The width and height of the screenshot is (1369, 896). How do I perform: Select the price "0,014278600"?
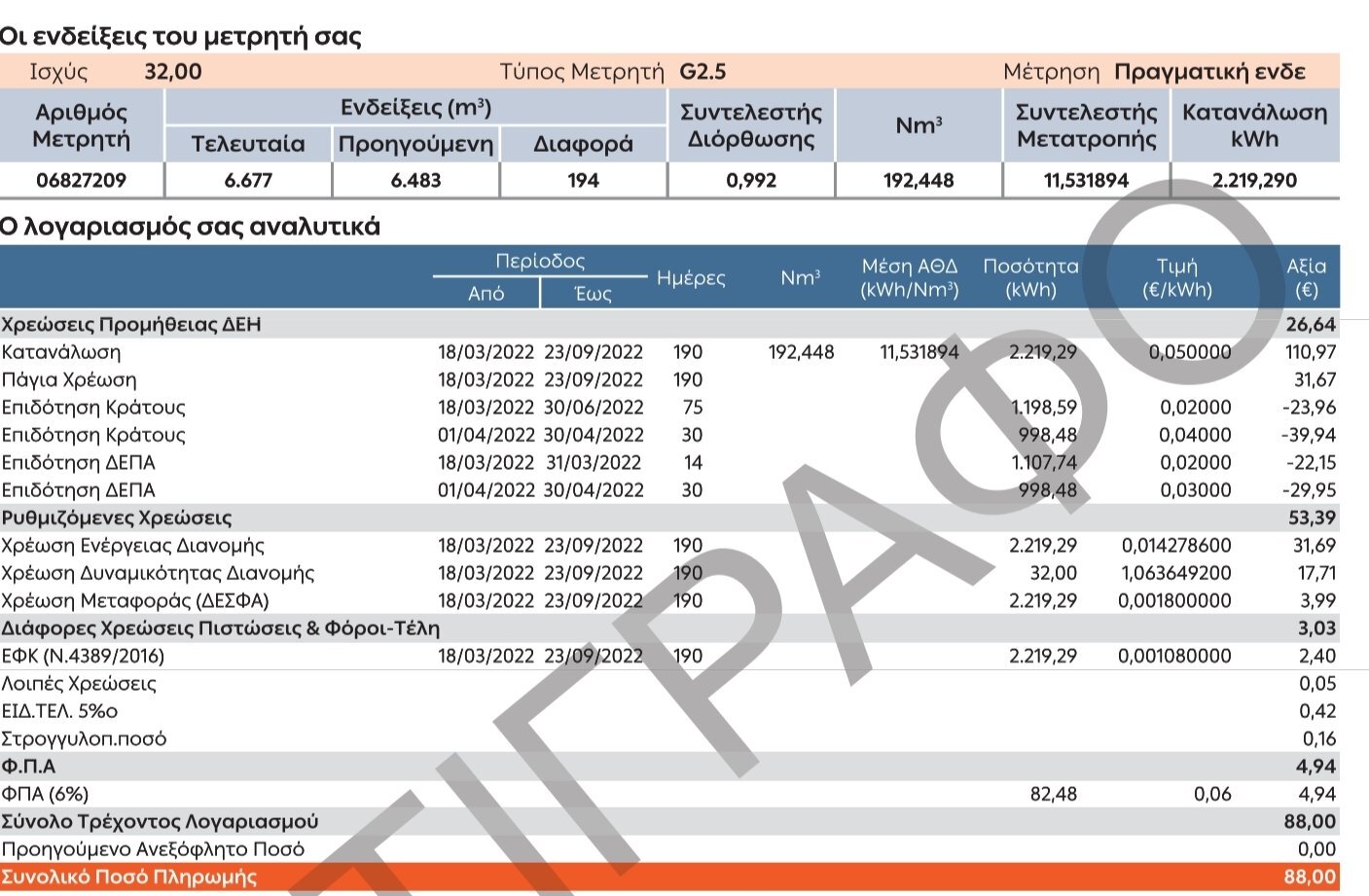1176,546
